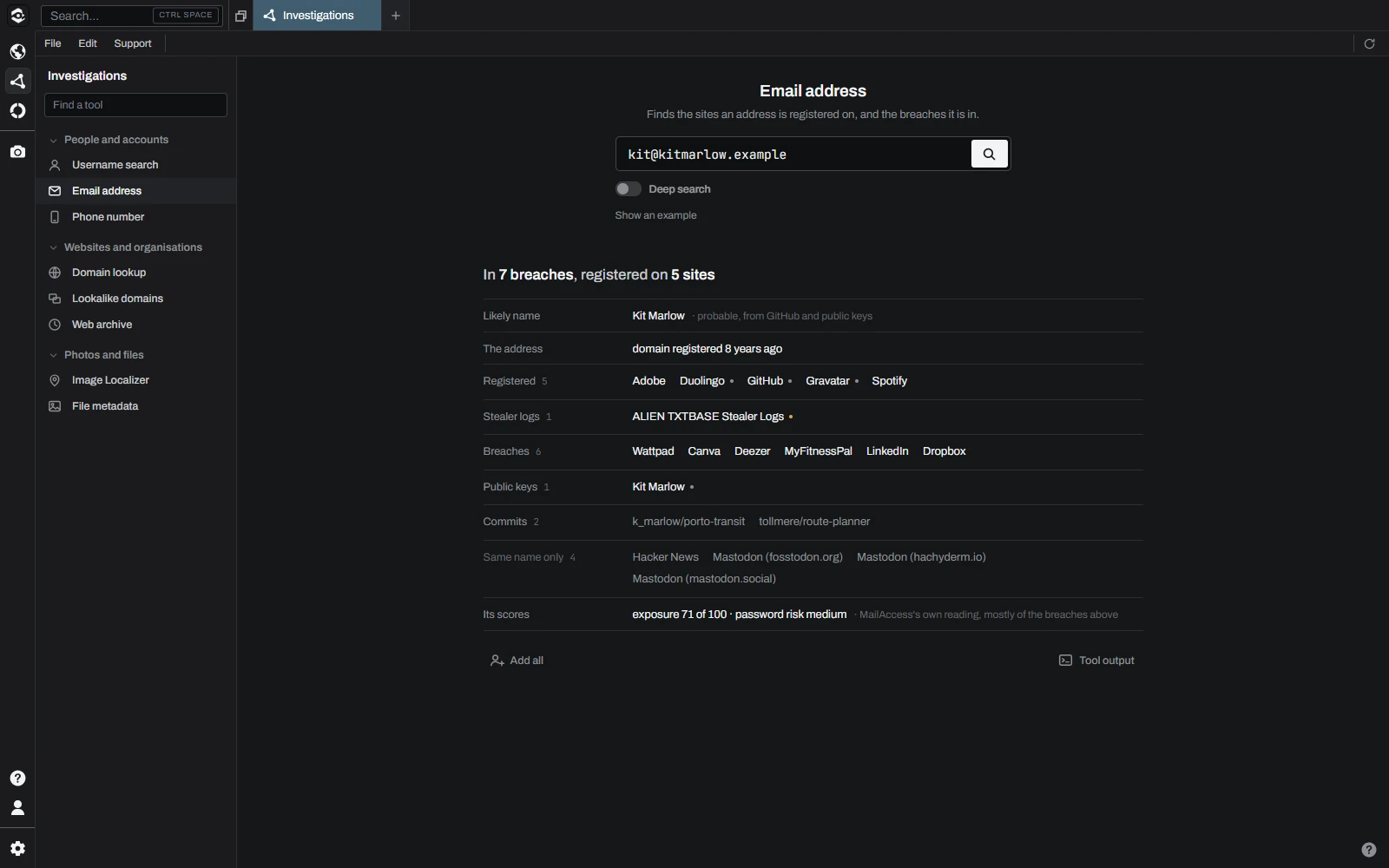This screenshot has width=1389, height=868.
Task: Click the GitHub registered site
Action: tap(765, 381)
